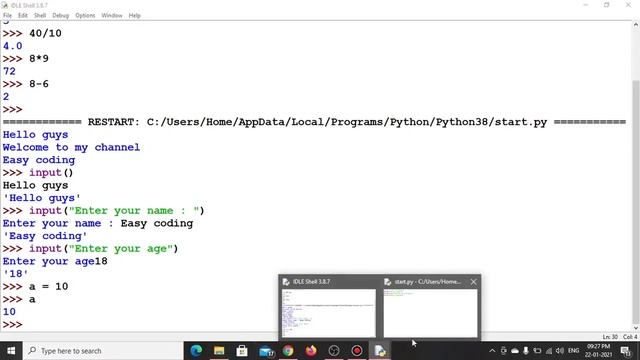This screenshot has height=360, width=640.
Task: Click the ENG language indicator
Action: pyautogui.click(x=573, y=351)
